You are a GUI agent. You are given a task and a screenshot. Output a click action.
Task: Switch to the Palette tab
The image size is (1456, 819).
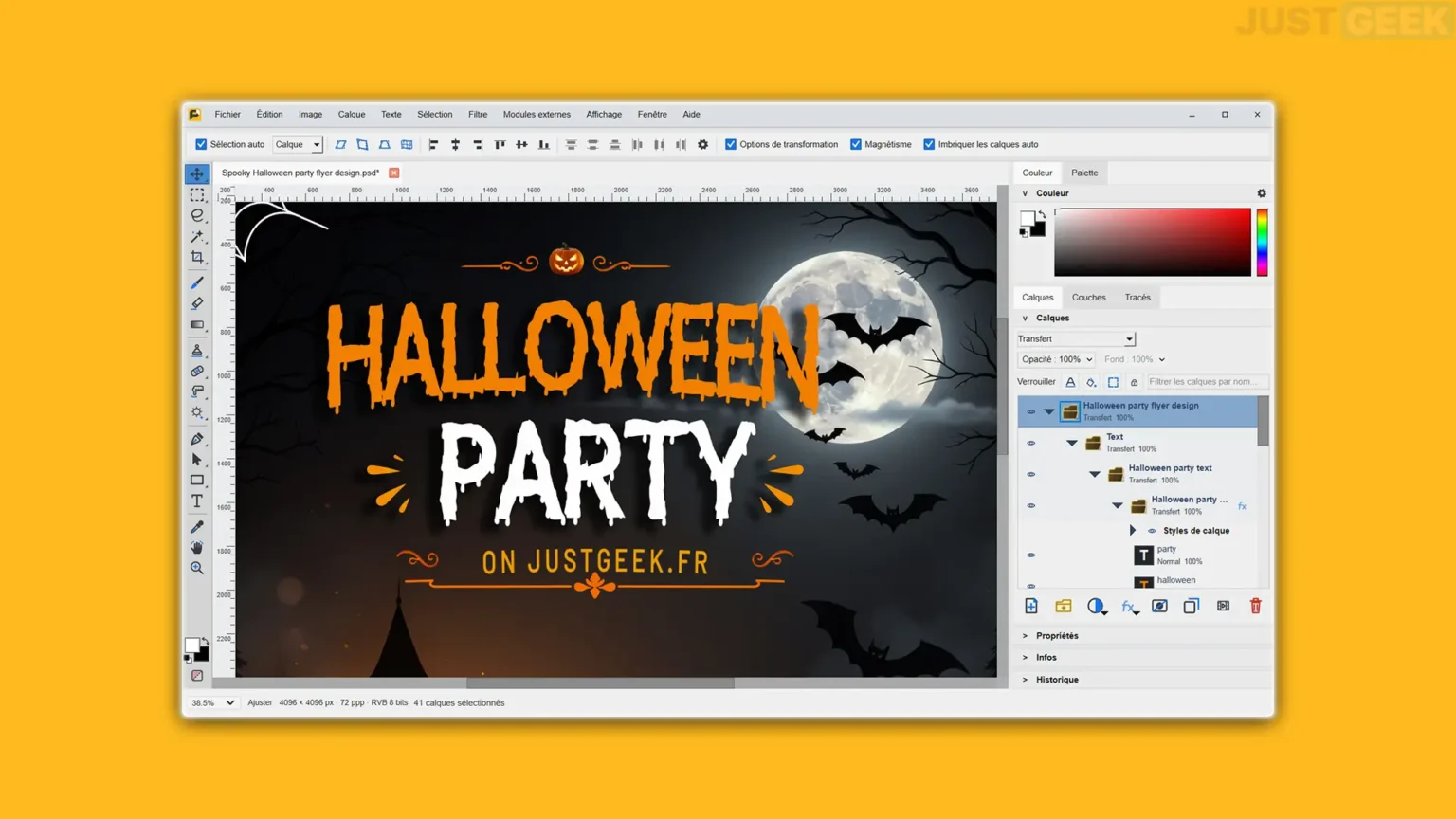[x=1084, y=173]
